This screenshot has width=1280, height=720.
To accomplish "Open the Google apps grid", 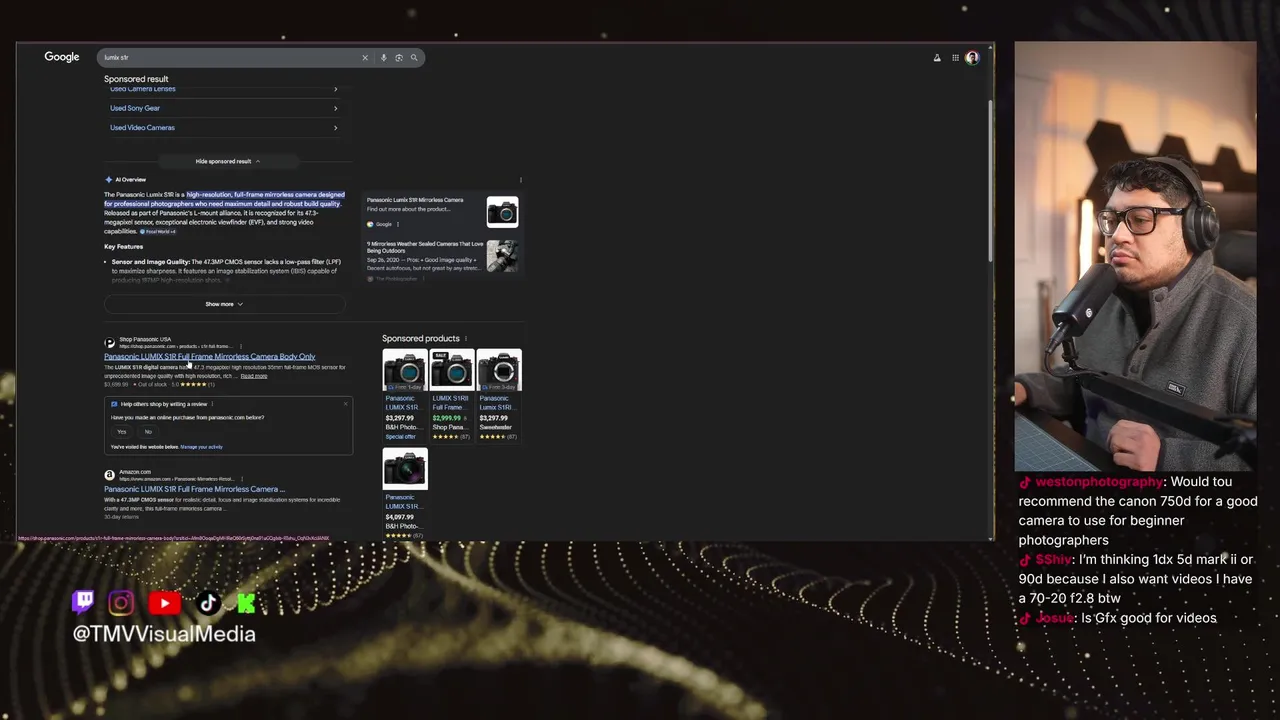I will click(955, 58).
